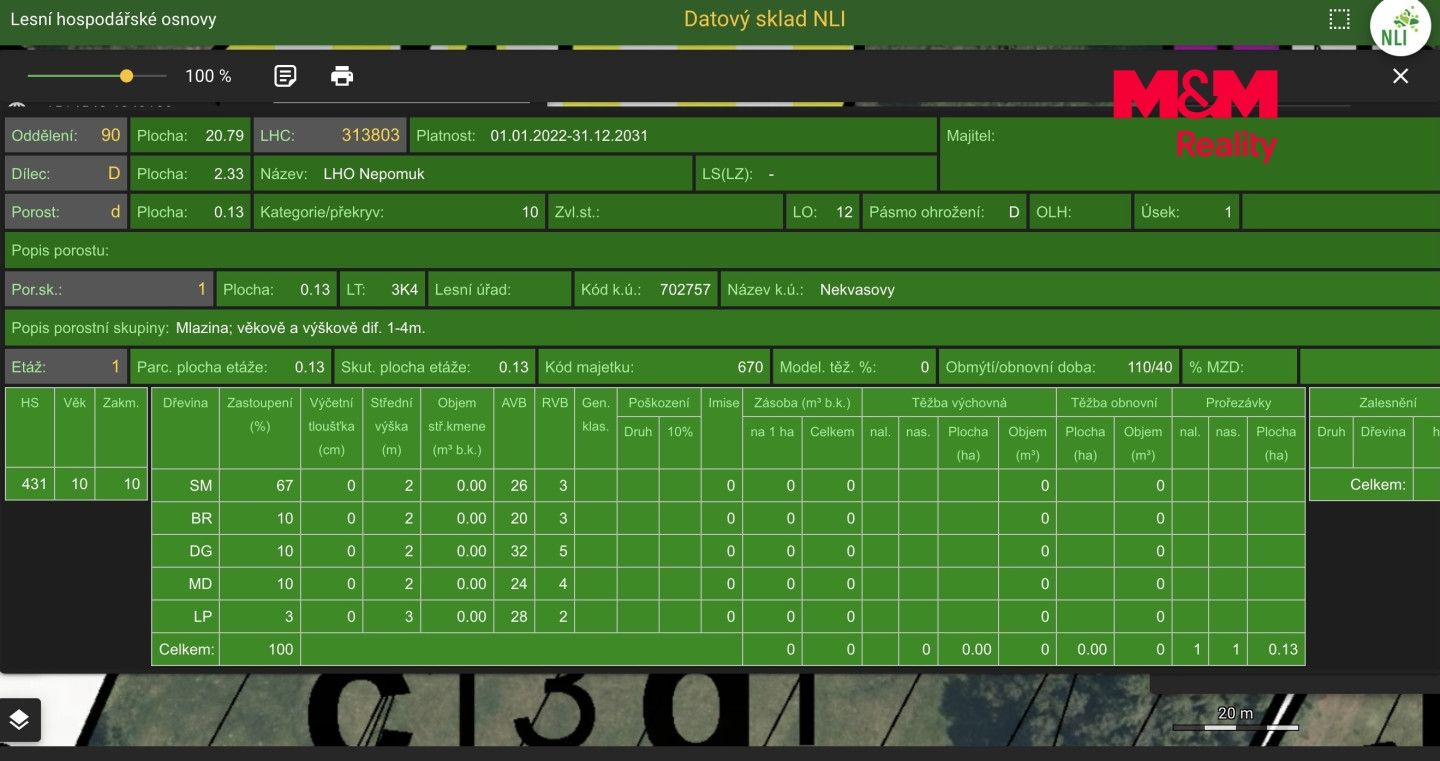1440x761 pixels.
Task: Click the Etáž field with value 1
Action: (x=66, y=367)
